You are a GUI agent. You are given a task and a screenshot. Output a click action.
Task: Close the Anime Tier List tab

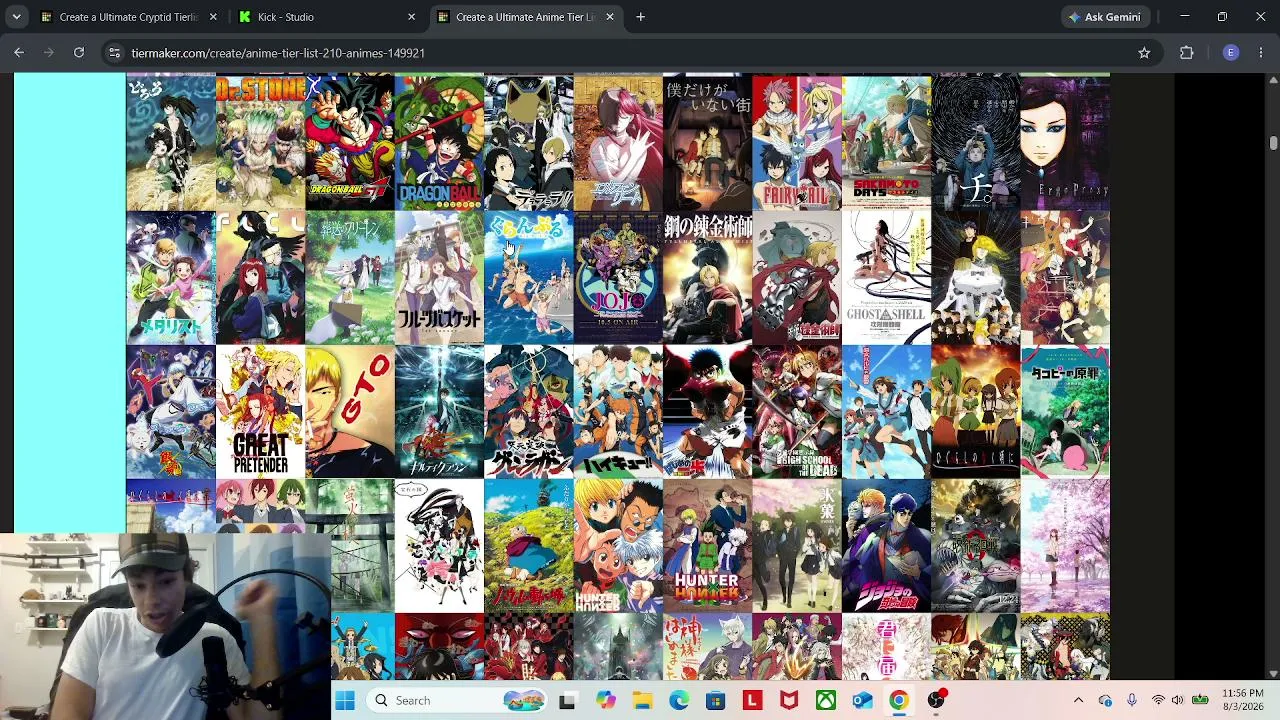tap(610, 17)
